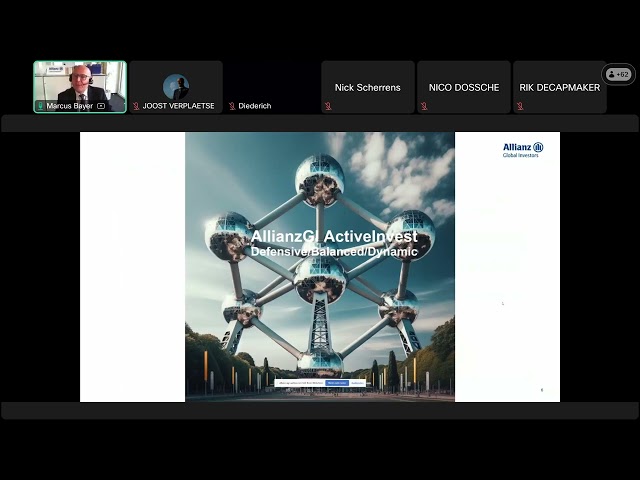Click Joost Verplaetse's profile picture
The image size is (640, 480).
point(176,87)
